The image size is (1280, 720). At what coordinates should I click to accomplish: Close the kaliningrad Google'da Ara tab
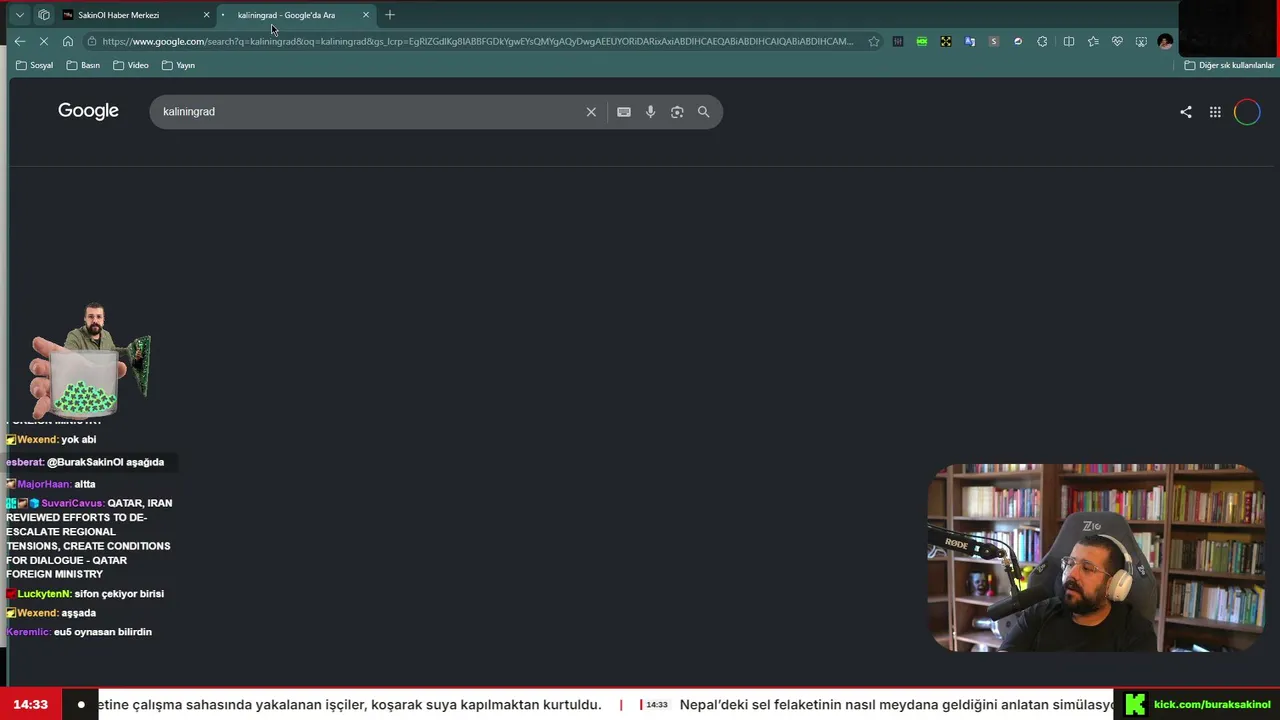click(x=366, y=15)
